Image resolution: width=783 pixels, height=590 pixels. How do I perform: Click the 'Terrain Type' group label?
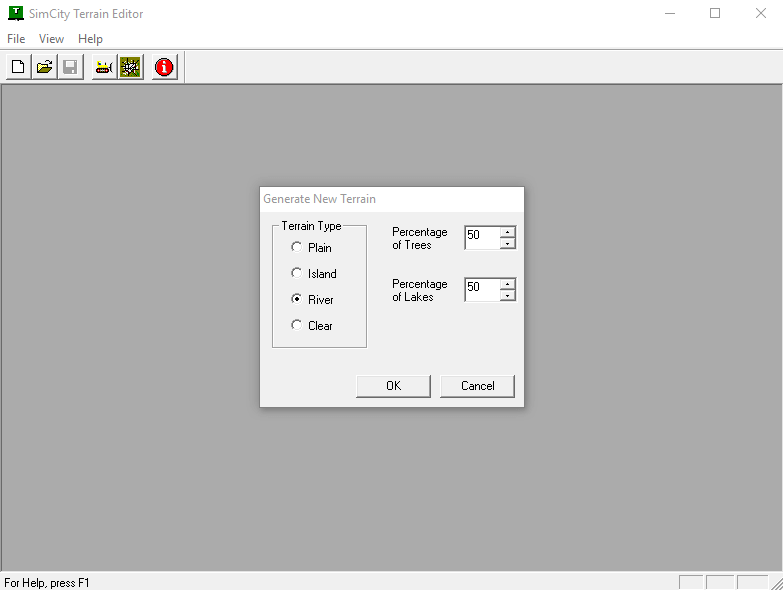311,226
